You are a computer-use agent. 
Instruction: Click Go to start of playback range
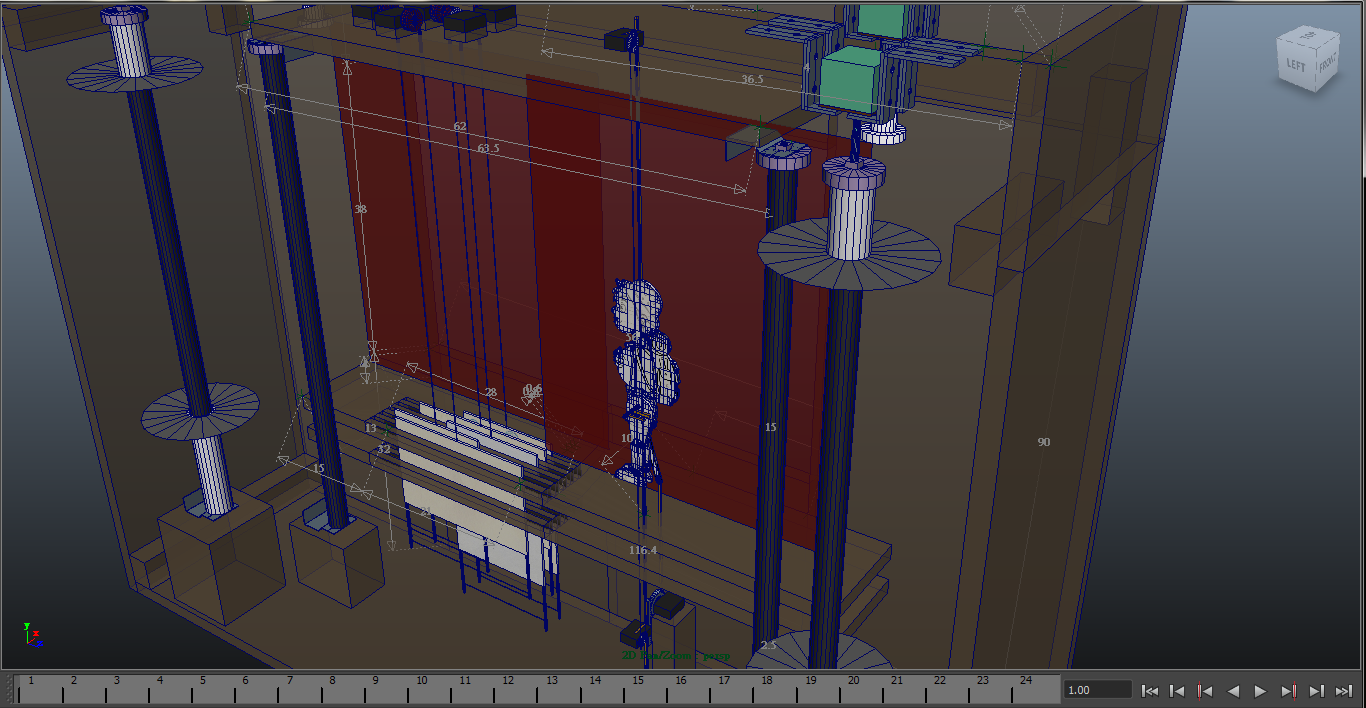(x=1150, y=690)
